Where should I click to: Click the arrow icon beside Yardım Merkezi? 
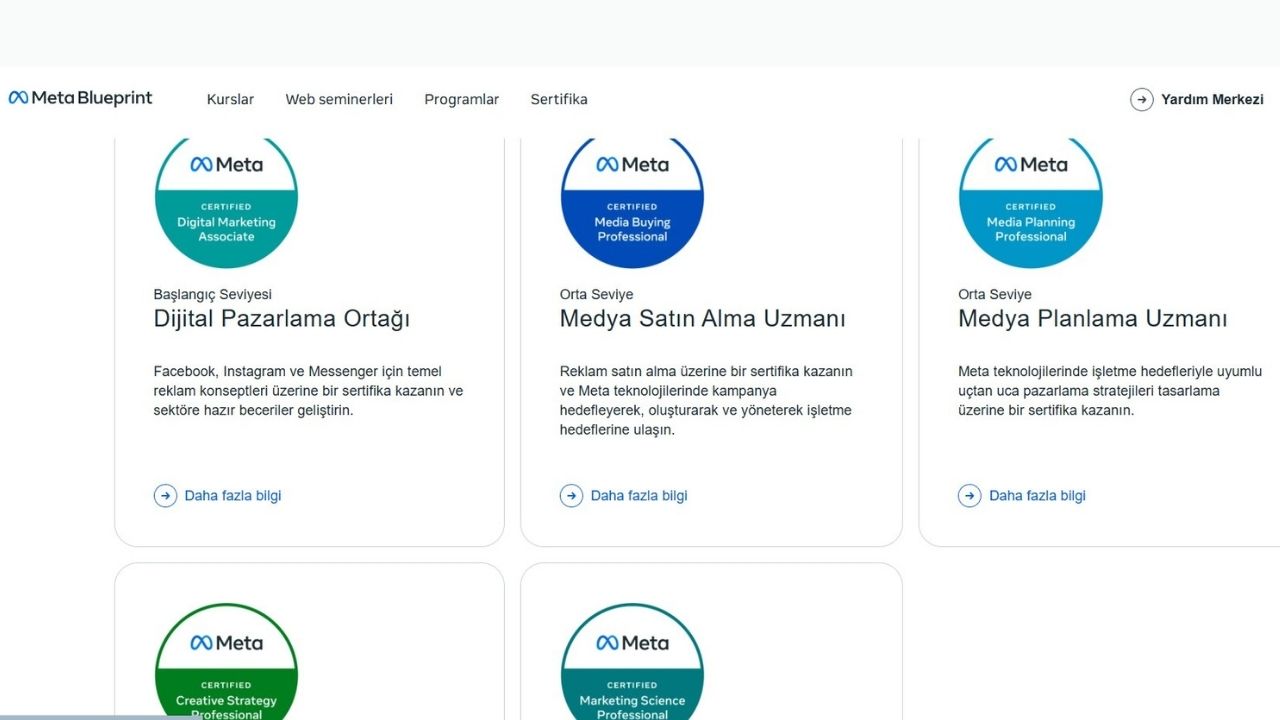1141,99
